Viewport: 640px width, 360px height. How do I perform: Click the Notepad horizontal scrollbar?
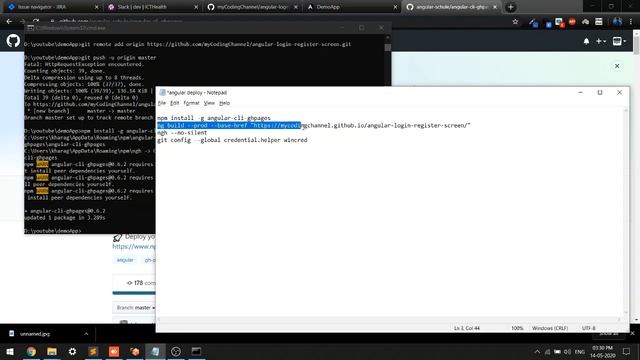pyautogui.click(x=390, y=319)
